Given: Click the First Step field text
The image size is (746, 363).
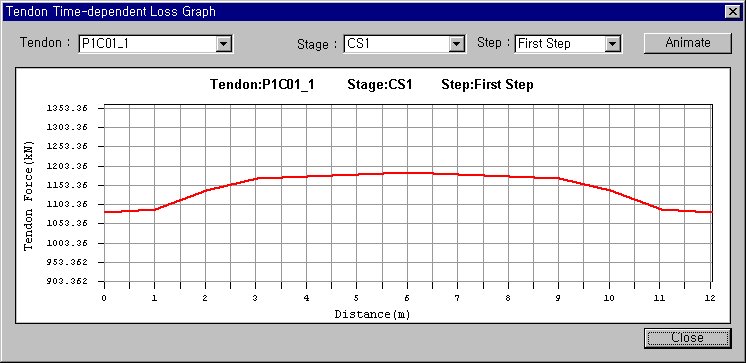Looking at the screenshot, I should point(544,44).
